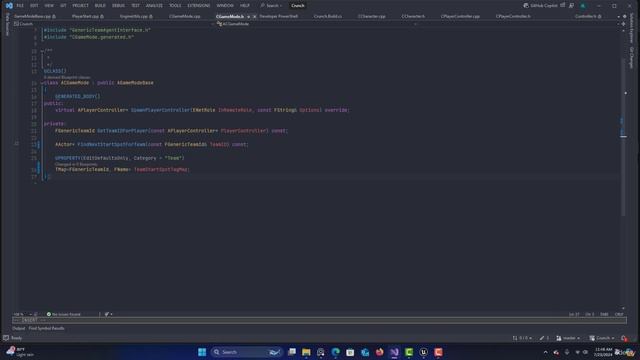Viewport: 640px width, 360px height.
Task: Open File Explorer from taskbar
Action: (x=306, y=352)
